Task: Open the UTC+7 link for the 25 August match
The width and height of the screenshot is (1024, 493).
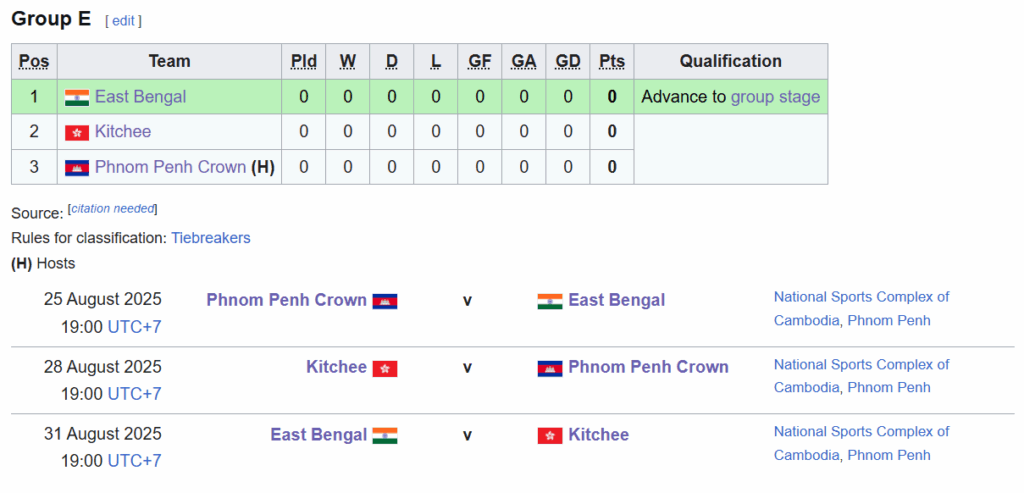Action: click(x=134, y=327)
